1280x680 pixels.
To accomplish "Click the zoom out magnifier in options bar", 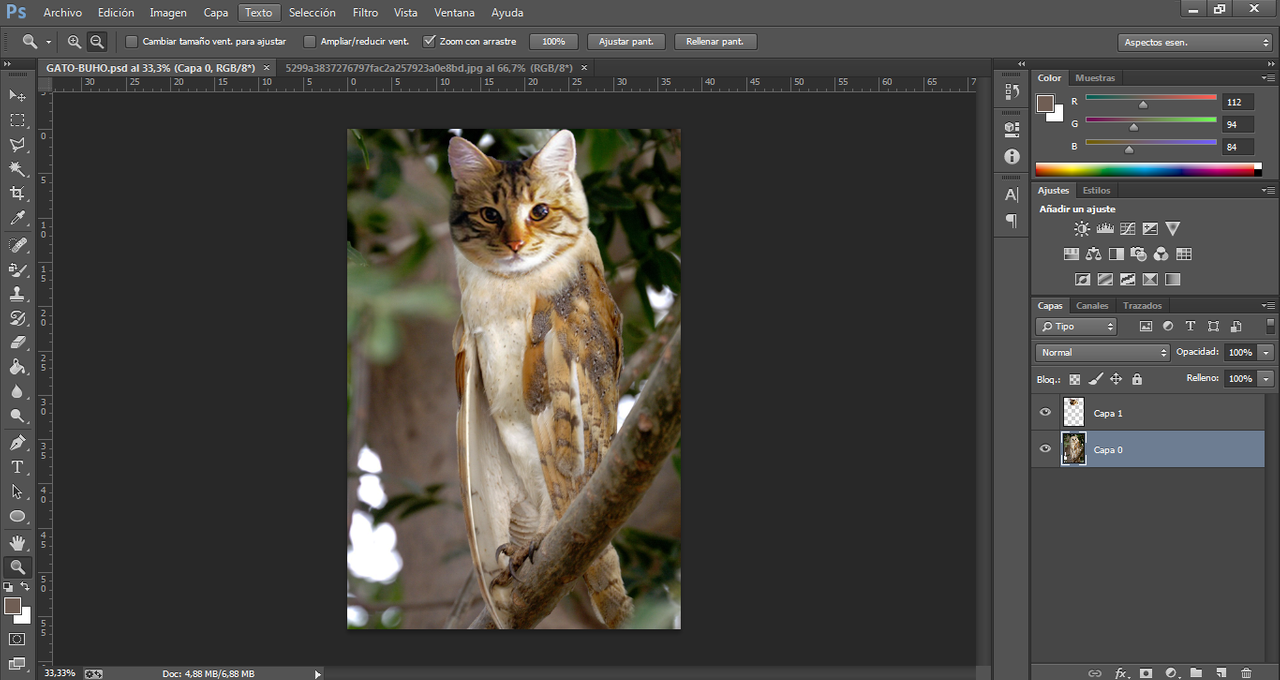I will pos(97,42).
